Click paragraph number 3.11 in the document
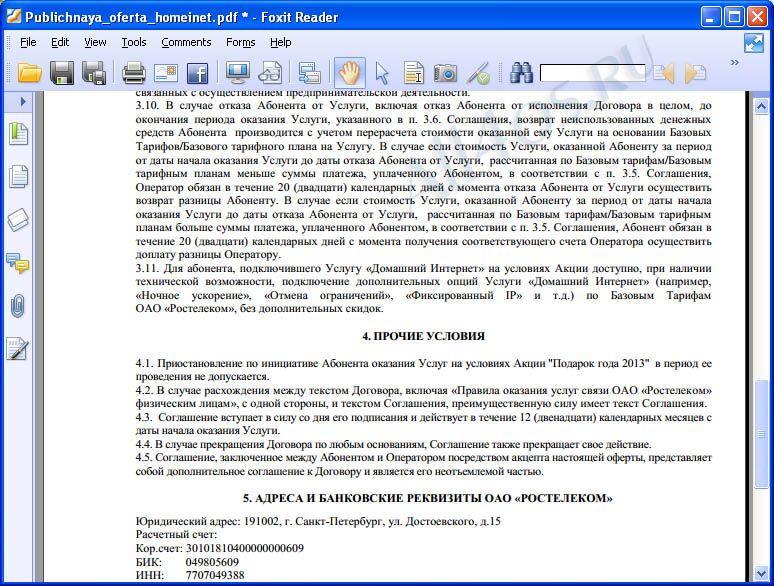The height and width of the screenshot is (586, 774). [x=147, y=269]
